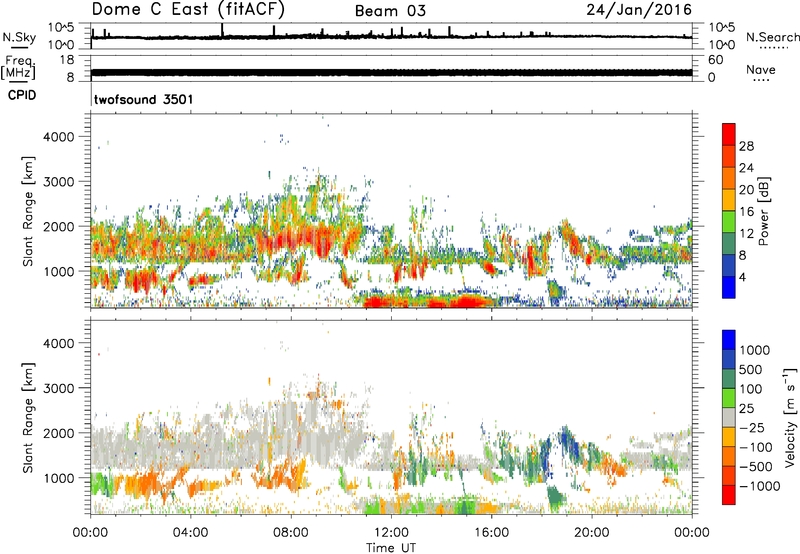
Task: Select the "N.Search" legend label
Action: click(772, 37)
